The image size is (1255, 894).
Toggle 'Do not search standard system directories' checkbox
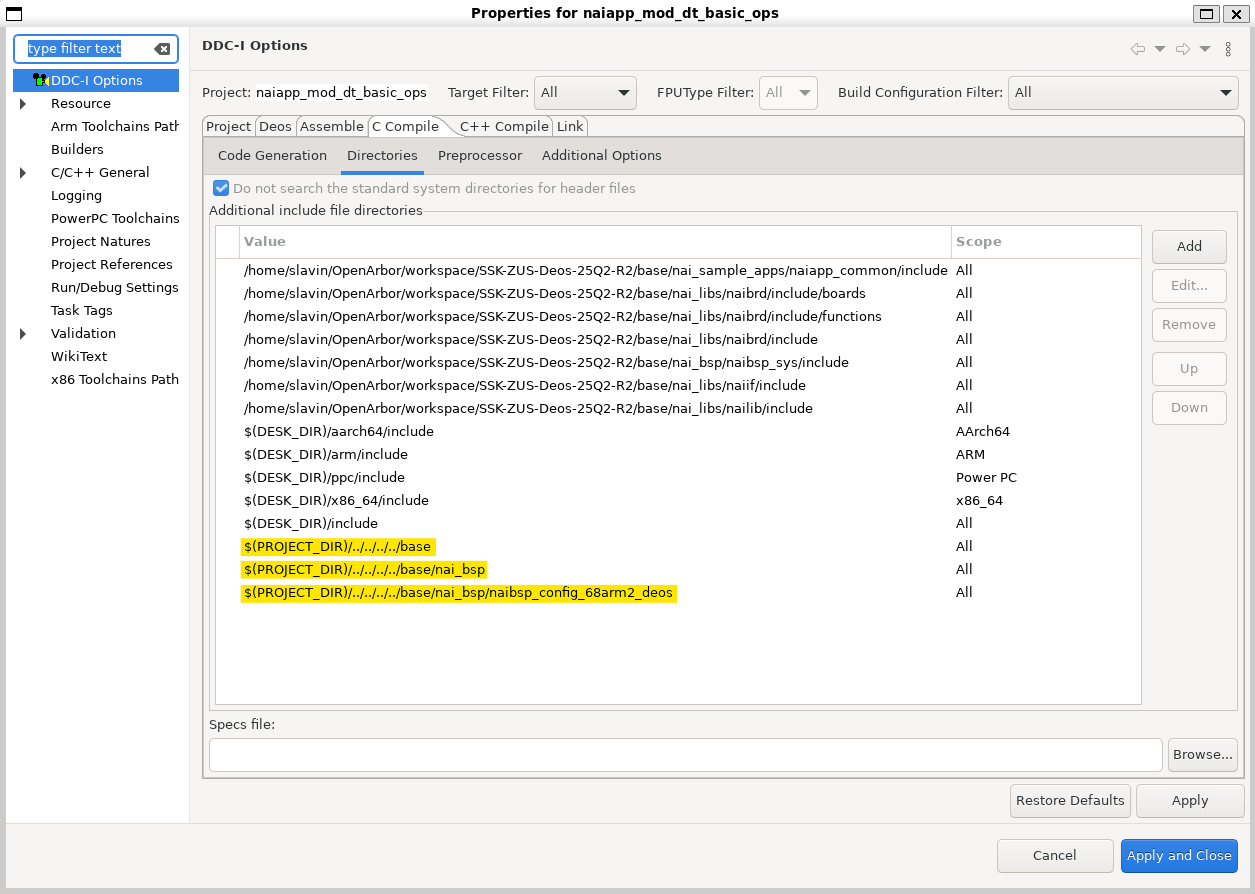tap(221, 188)
